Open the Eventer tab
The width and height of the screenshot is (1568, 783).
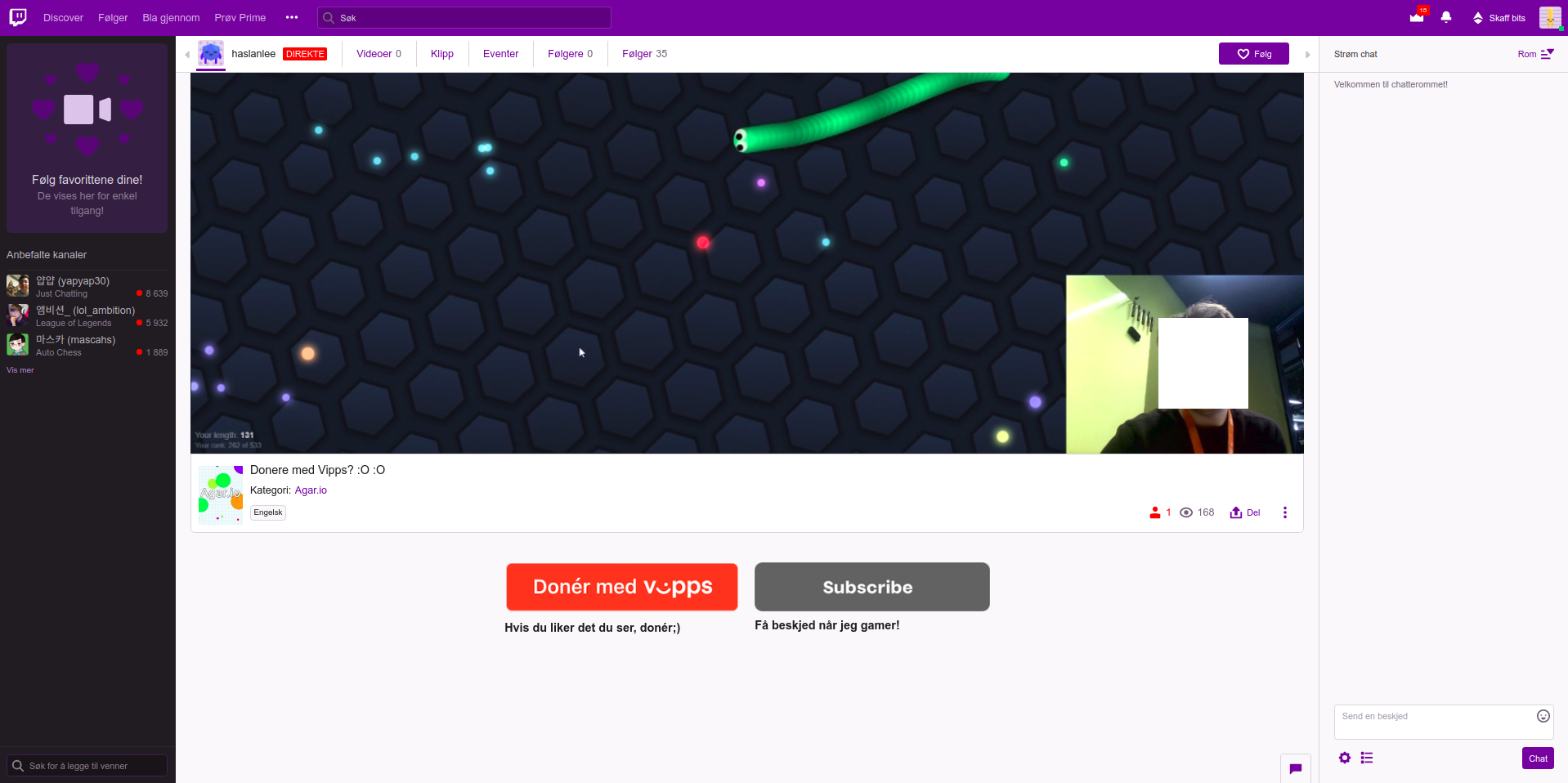[x=500, y=54]
